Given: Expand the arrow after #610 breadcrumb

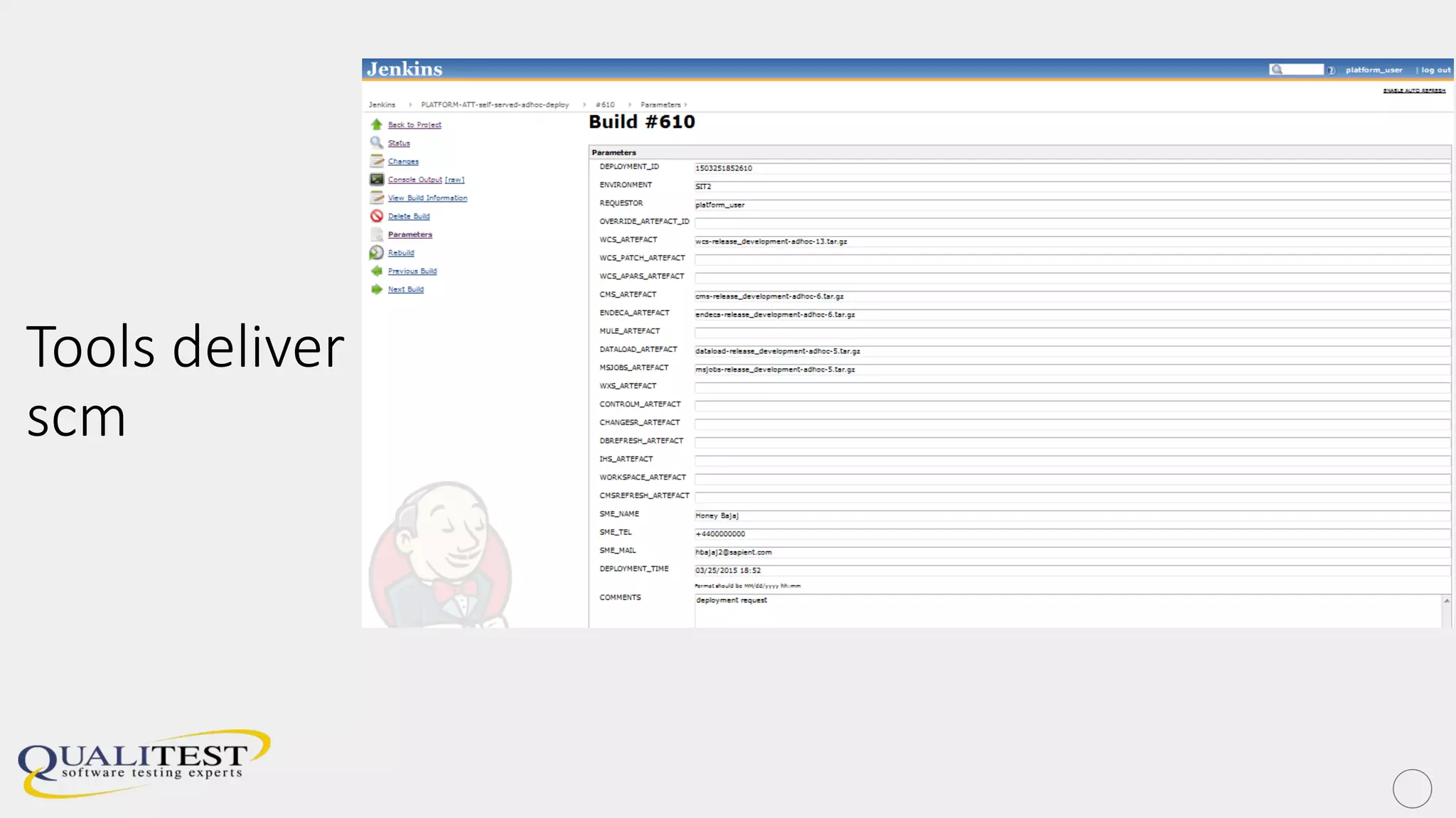Looking at the screenshot, I should pyautogui.click(x=630, y=105).
